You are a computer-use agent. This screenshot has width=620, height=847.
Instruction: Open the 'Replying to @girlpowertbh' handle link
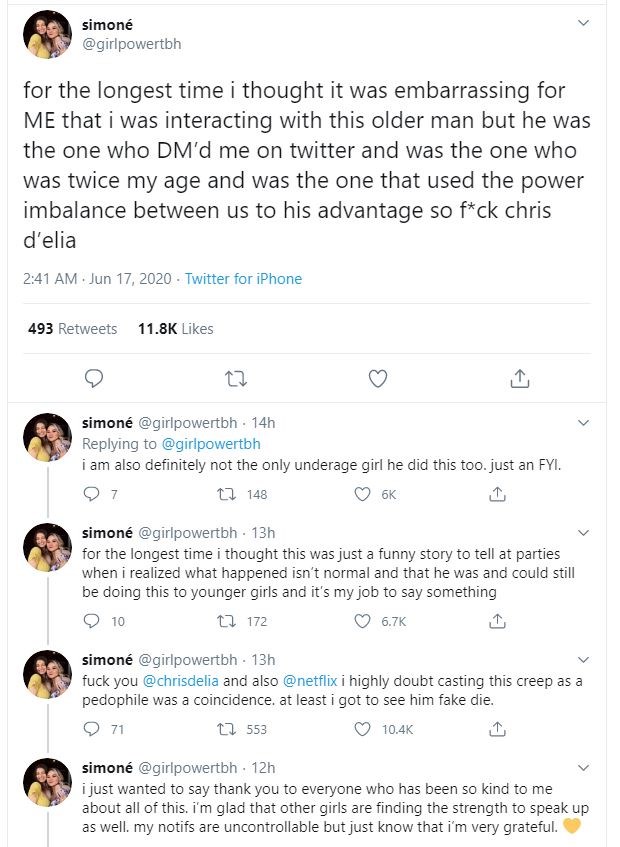click(210, 443)
